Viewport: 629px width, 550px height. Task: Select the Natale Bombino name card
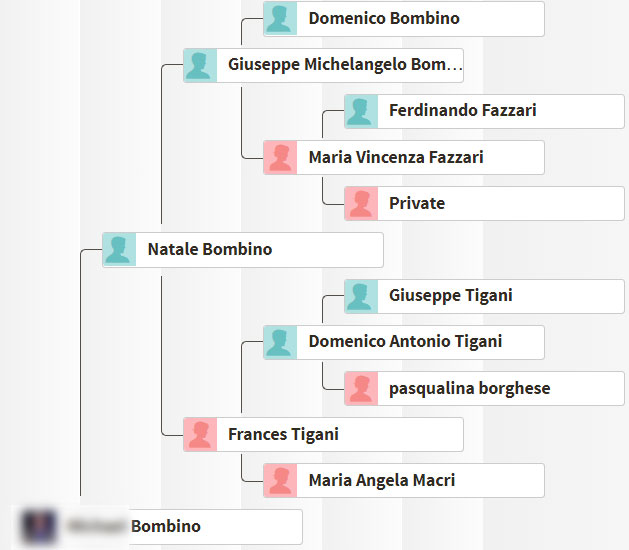pos(243,250)
